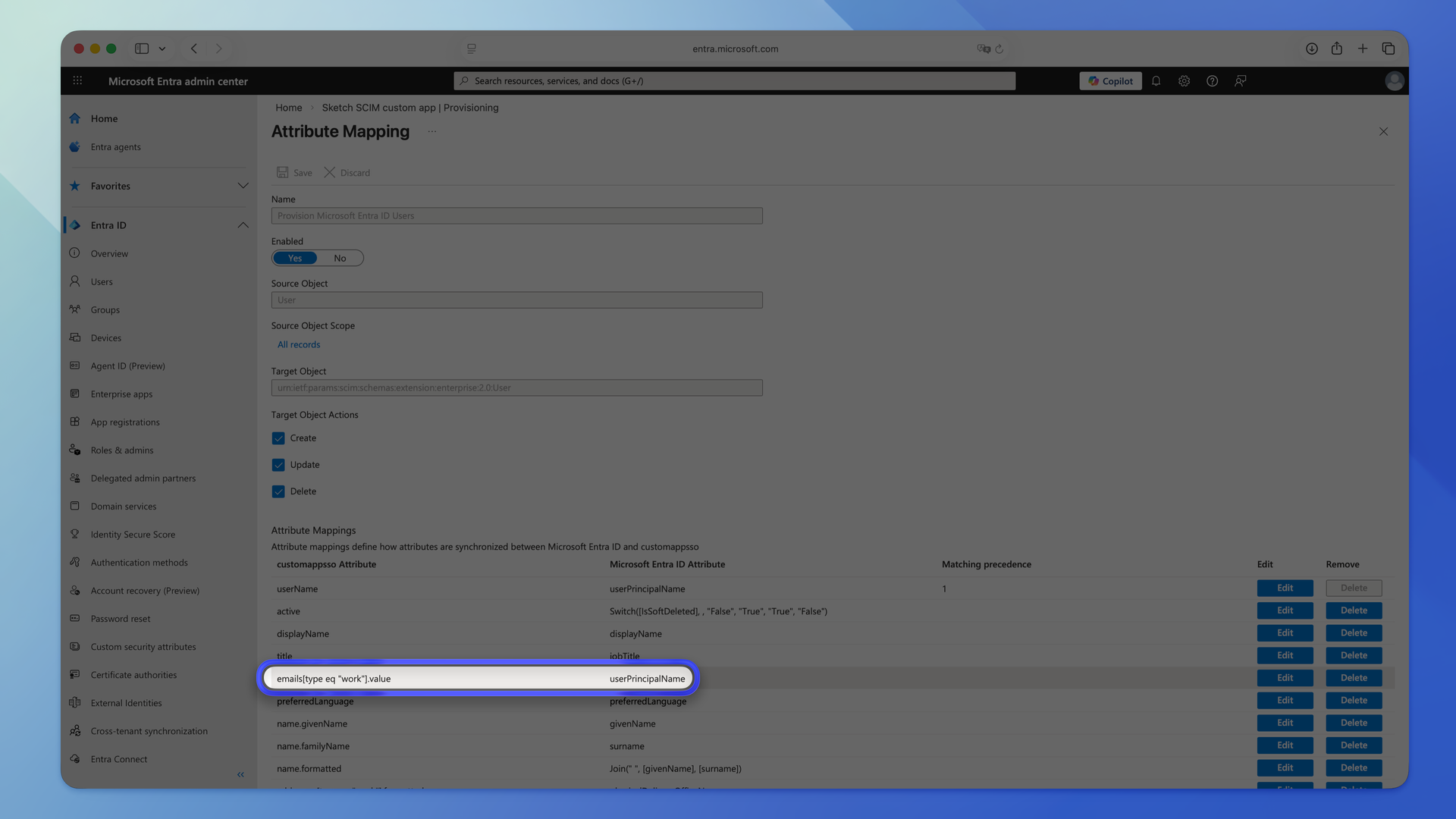This screenshot has width=1456, height=819.
Task: Edit the active mapping
Action: 1285,610
